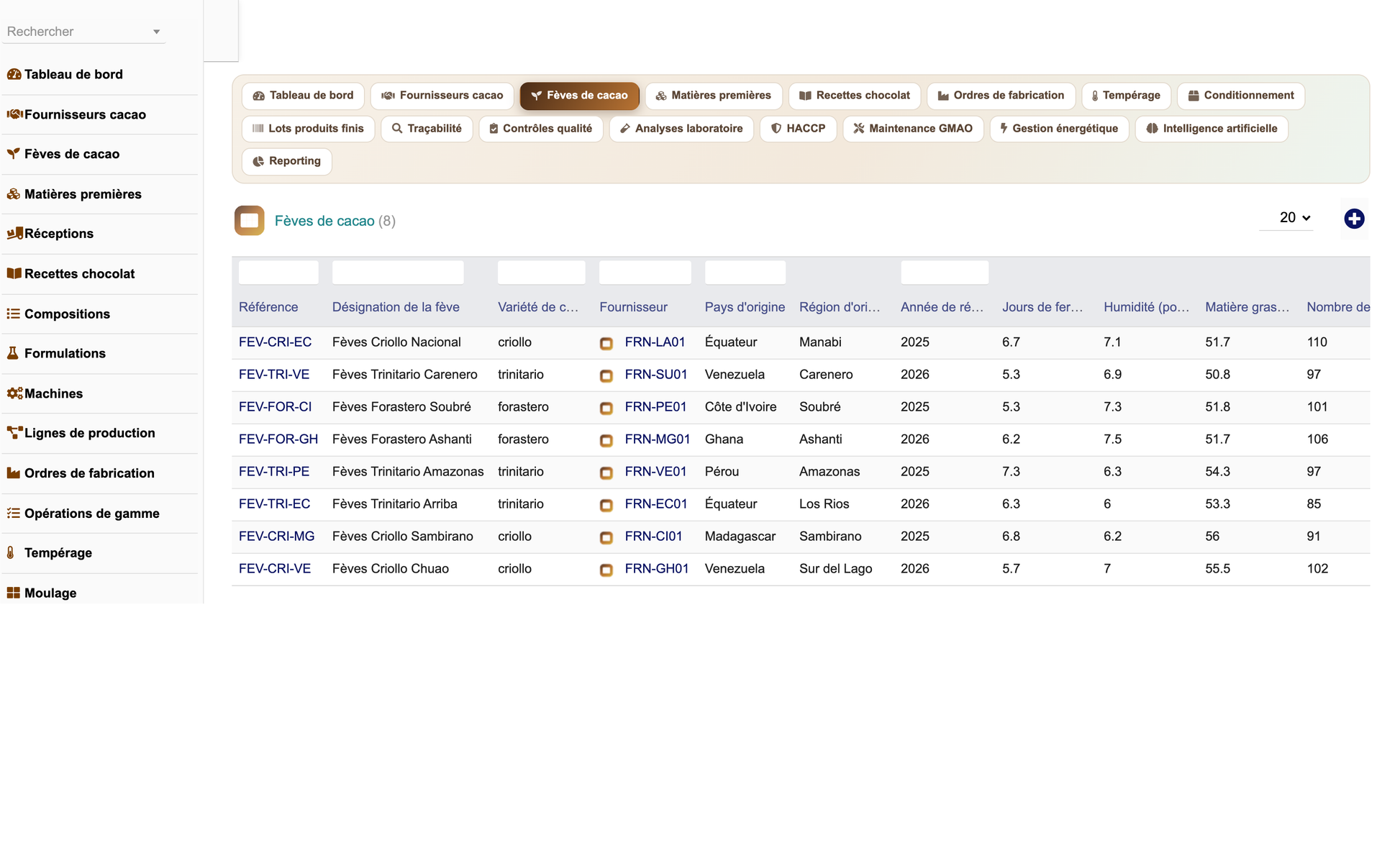The height and width of the screenshot is (866, 1400).
Task: Sort by the Référence column header
Action: 268,307
